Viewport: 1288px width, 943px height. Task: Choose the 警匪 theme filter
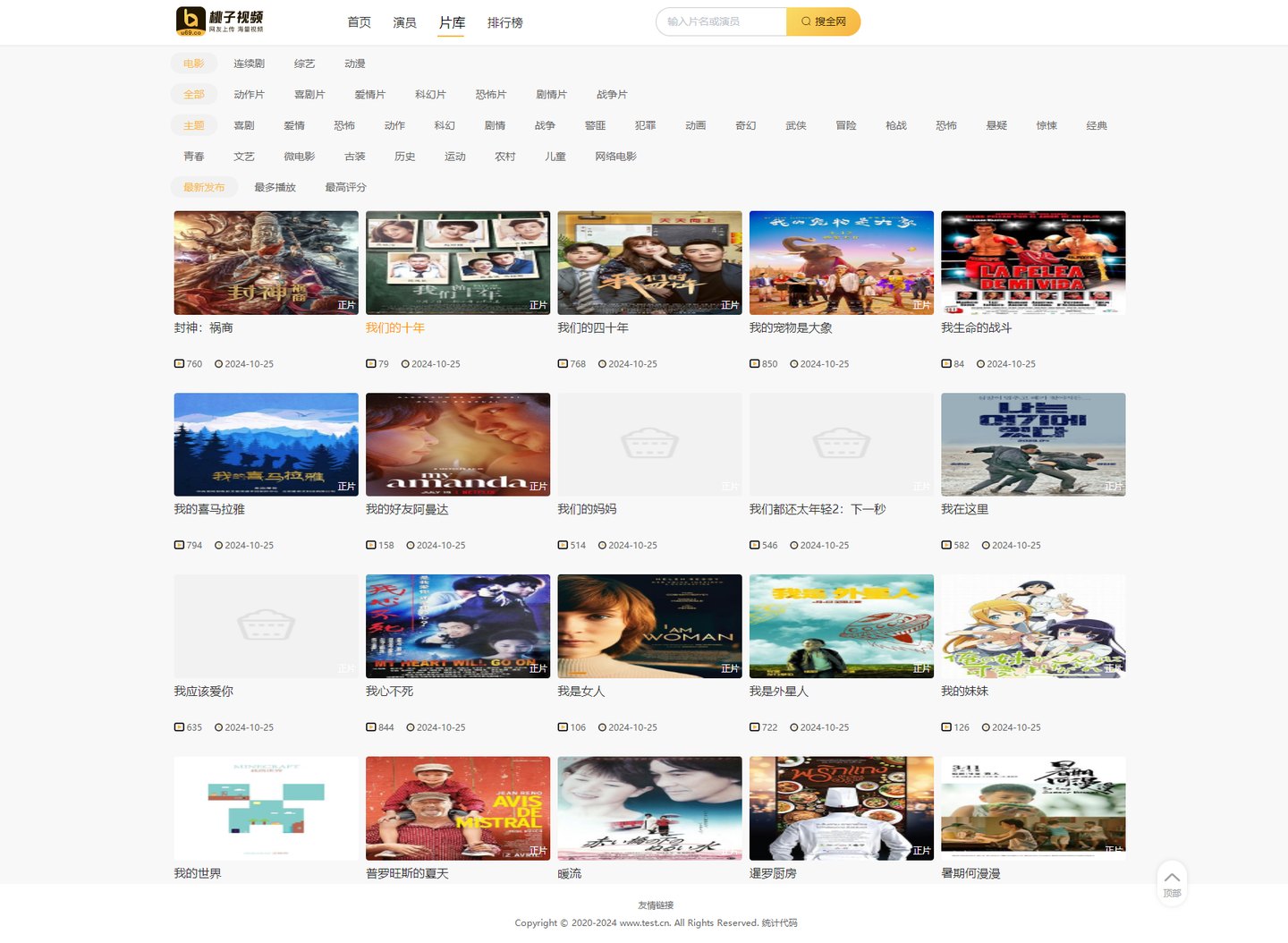pos(596,125)
